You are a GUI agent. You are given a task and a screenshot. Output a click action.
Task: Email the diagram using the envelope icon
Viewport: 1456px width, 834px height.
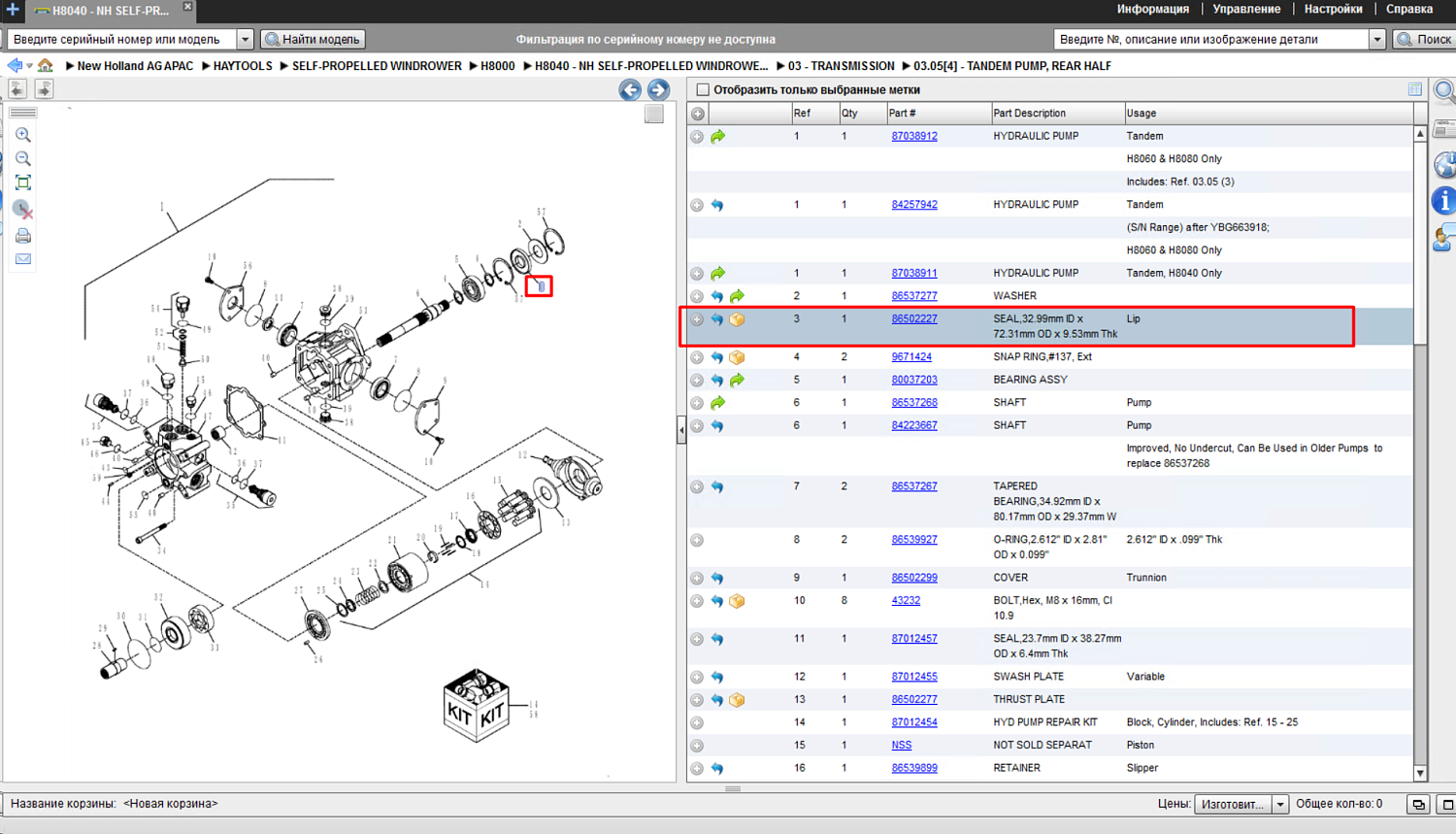tap(23, 259)
